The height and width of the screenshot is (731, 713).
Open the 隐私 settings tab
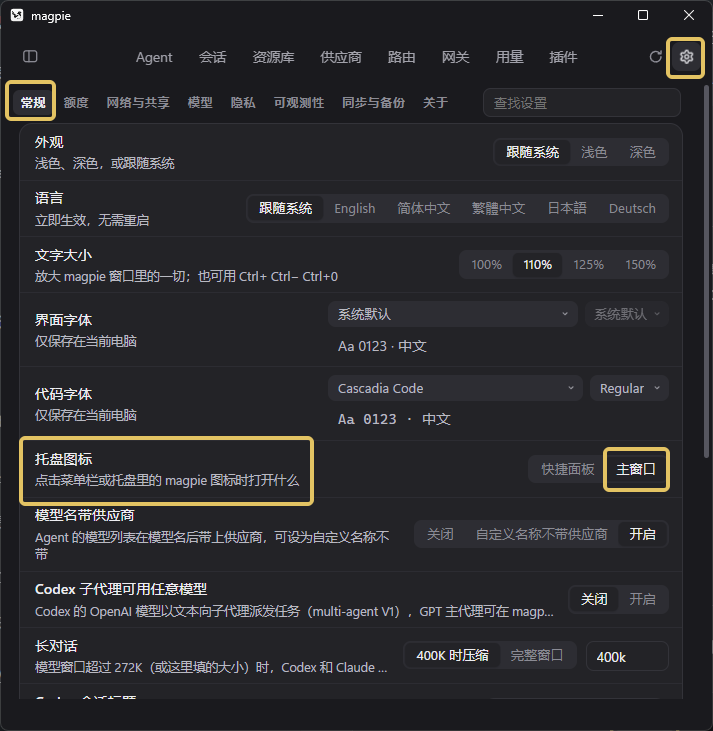(x=243, y=103)
